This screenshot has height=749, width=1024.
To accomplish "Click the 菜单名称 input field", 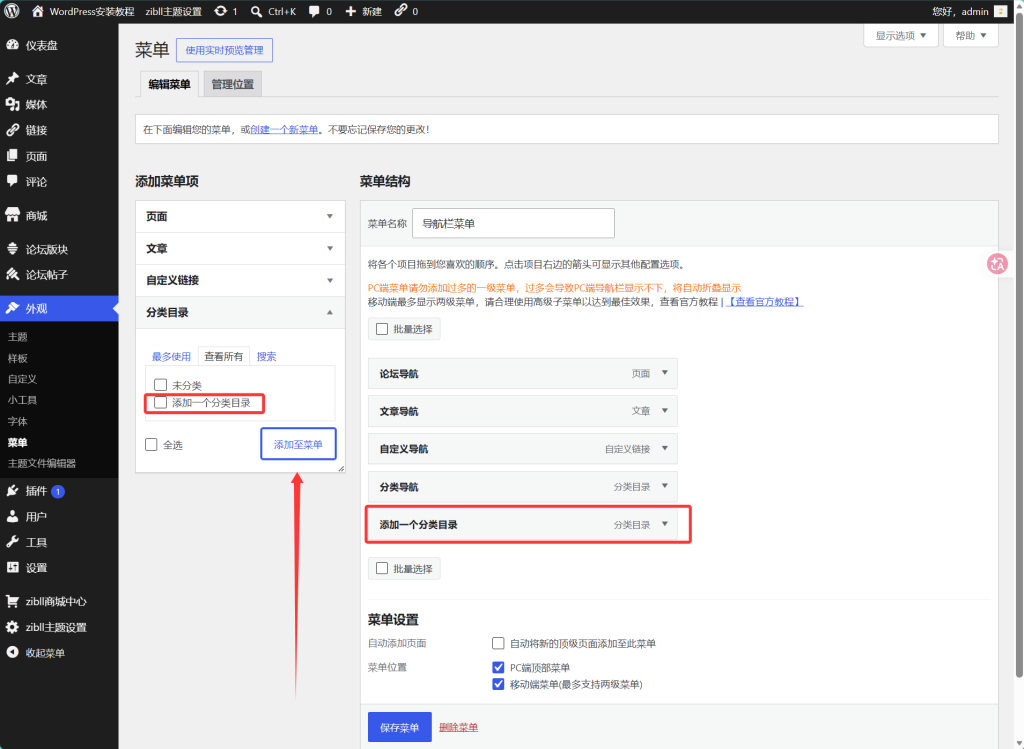I will pos(513,223).
